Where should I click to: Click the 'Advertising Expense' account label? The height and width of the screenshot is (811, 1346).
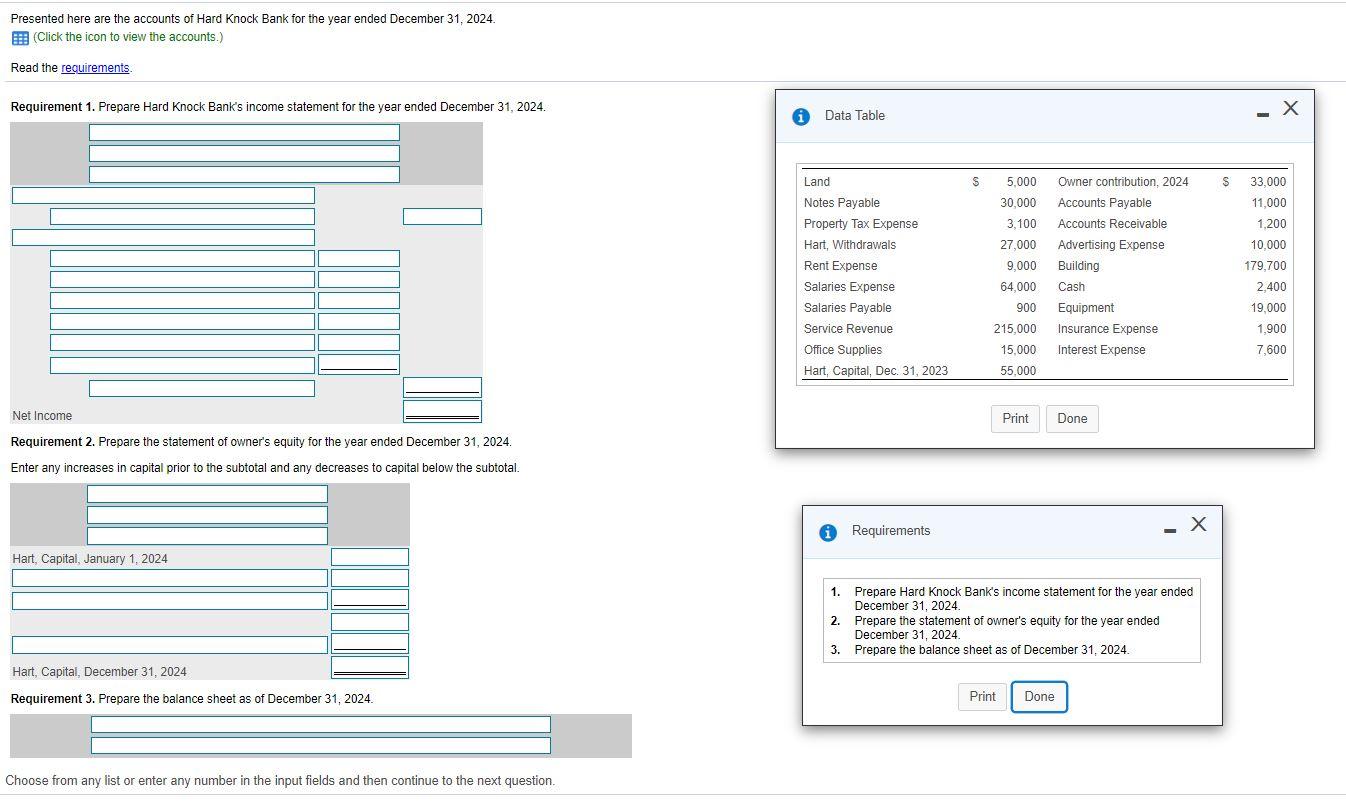click(x=1111, y=245)
